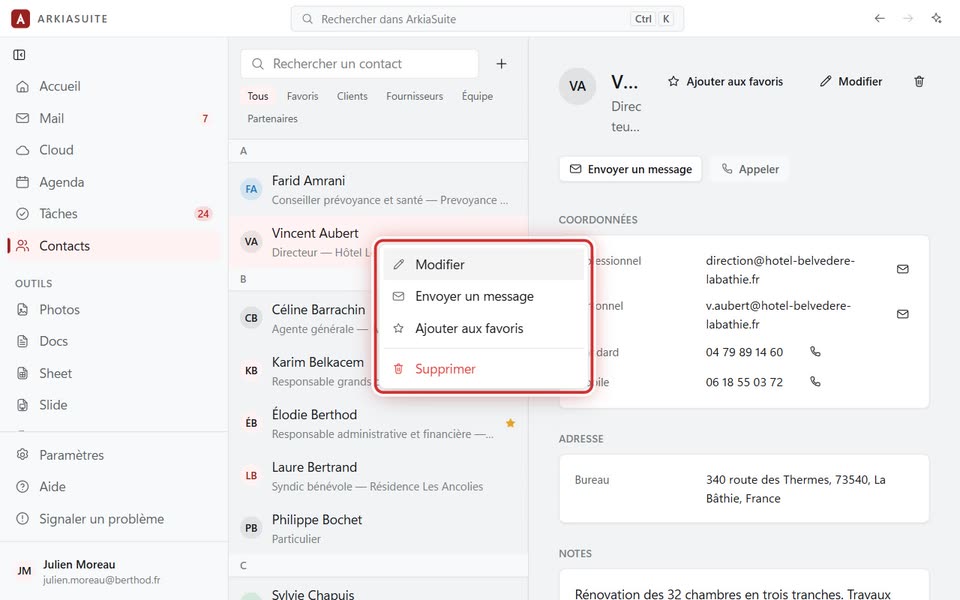Click Signaler un problème
The height and width of the screenshot is (600, 960).
pyautogui.click(x=114, y=519)
